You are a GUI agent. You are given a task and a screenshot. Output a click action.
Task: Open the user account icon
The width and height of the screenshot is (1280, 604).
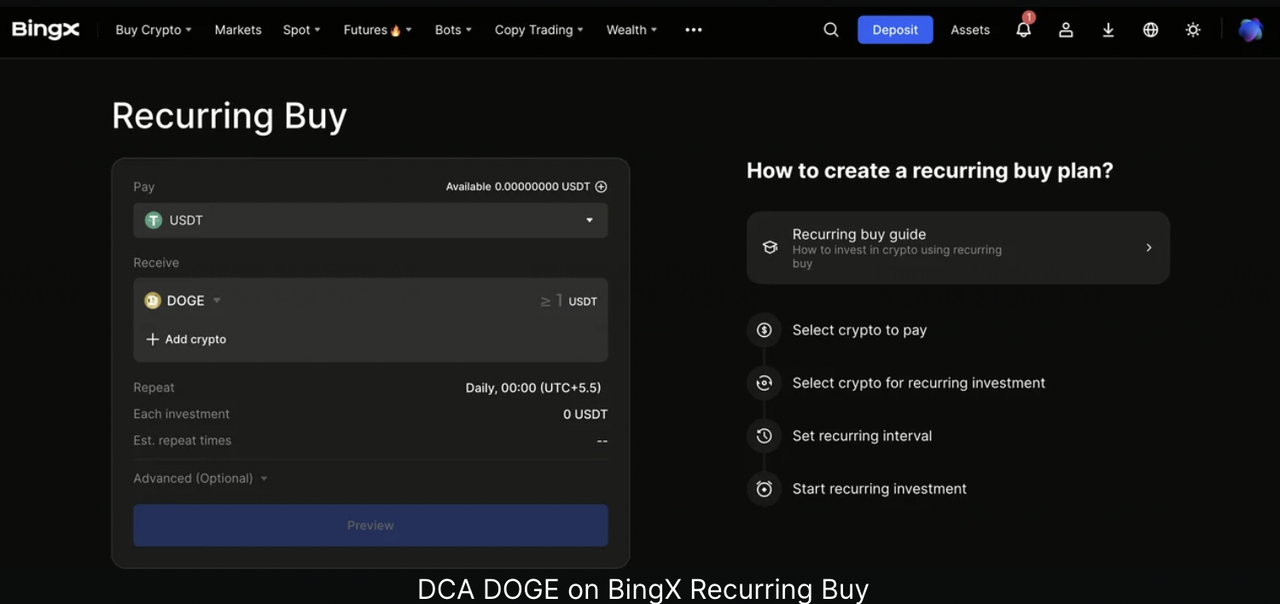1066,30
